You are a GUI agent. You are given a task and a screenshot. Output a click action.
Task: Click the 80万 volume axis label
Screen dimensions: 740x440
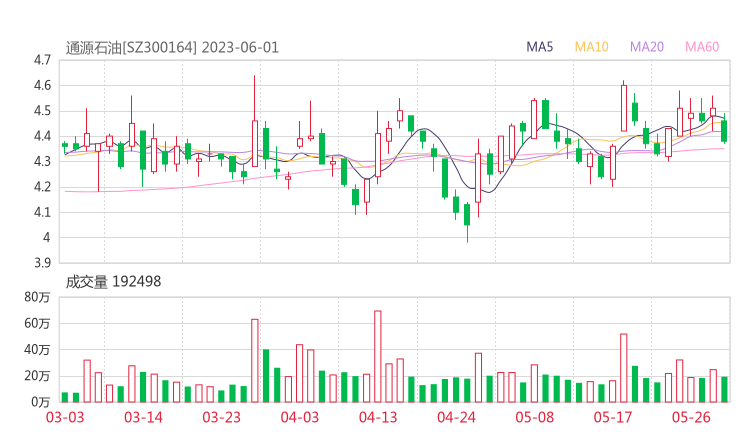pos(37,297)
